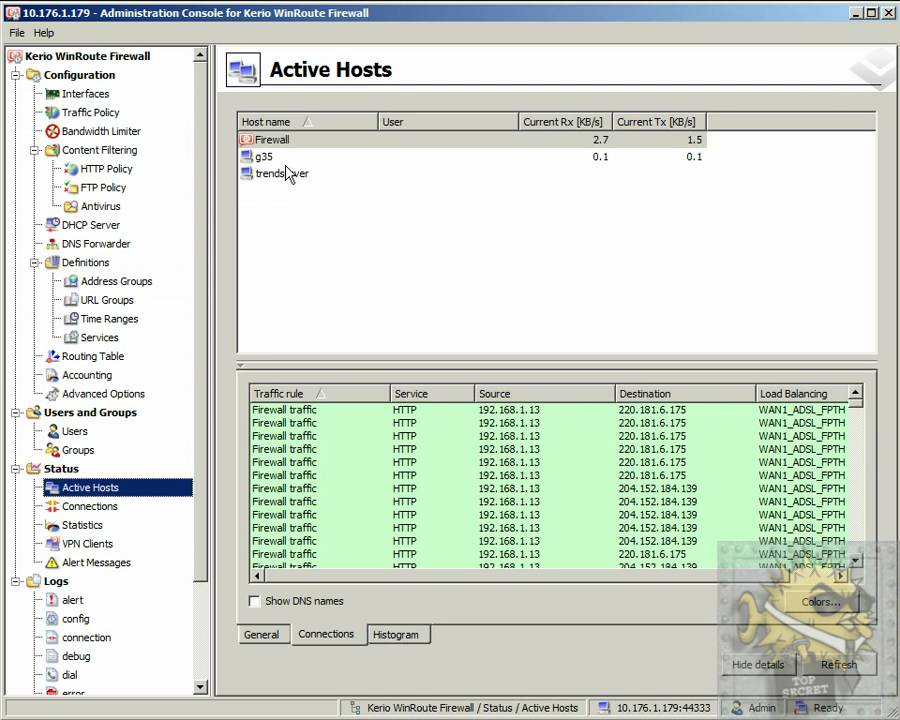Collapse Users and Groups node
This screenshot has height=720, width=900.
tap(15, 413)
